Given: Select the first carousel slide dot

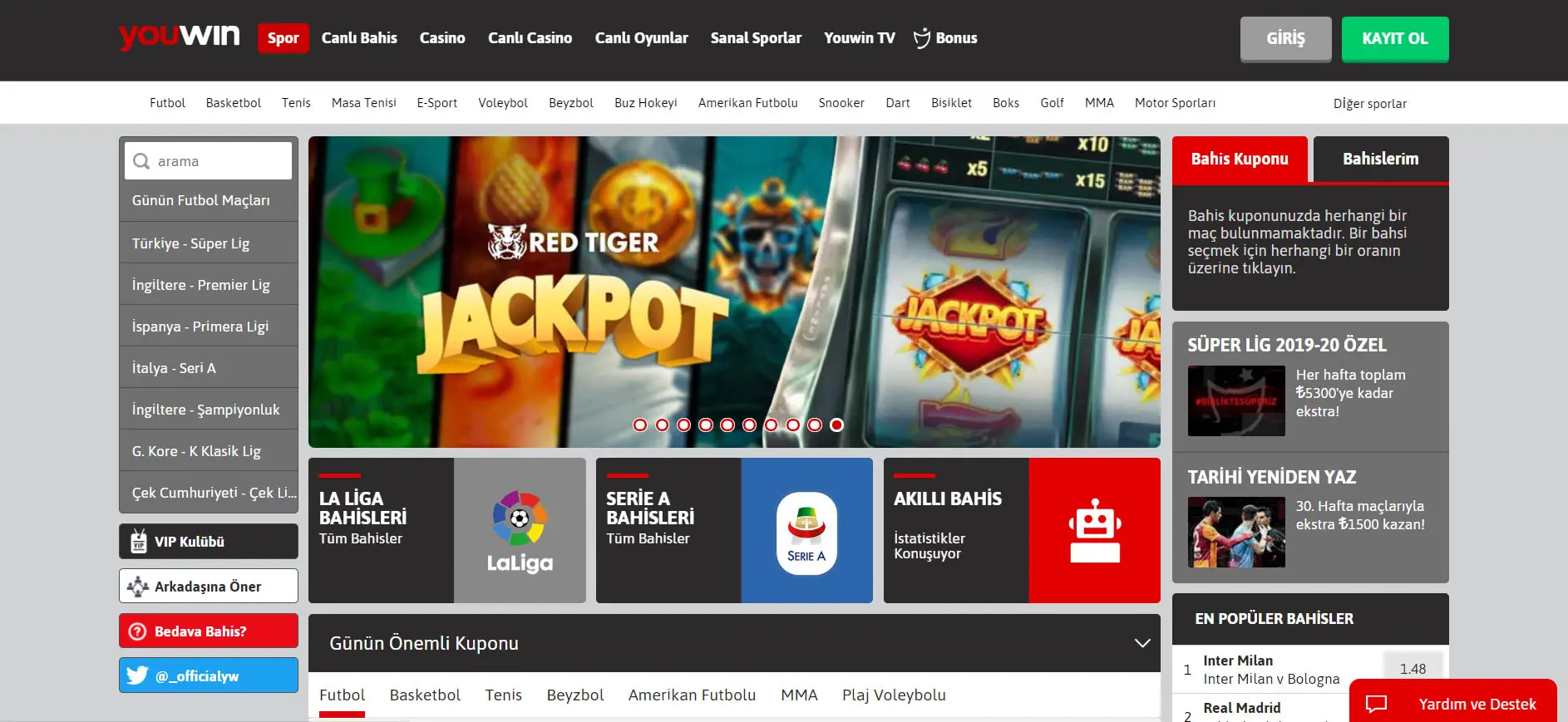Looking at the screenshot, I should pos(640,425).
